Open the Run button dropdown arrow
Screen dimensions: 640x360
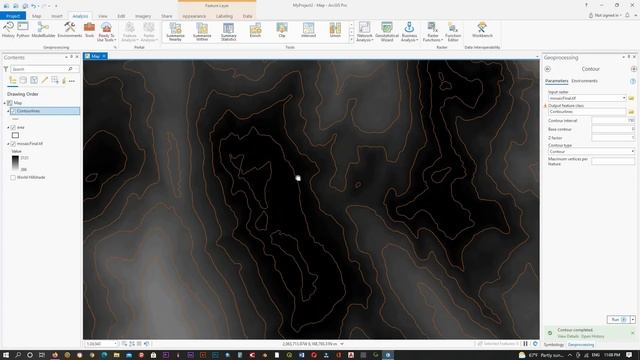(633, 320)
